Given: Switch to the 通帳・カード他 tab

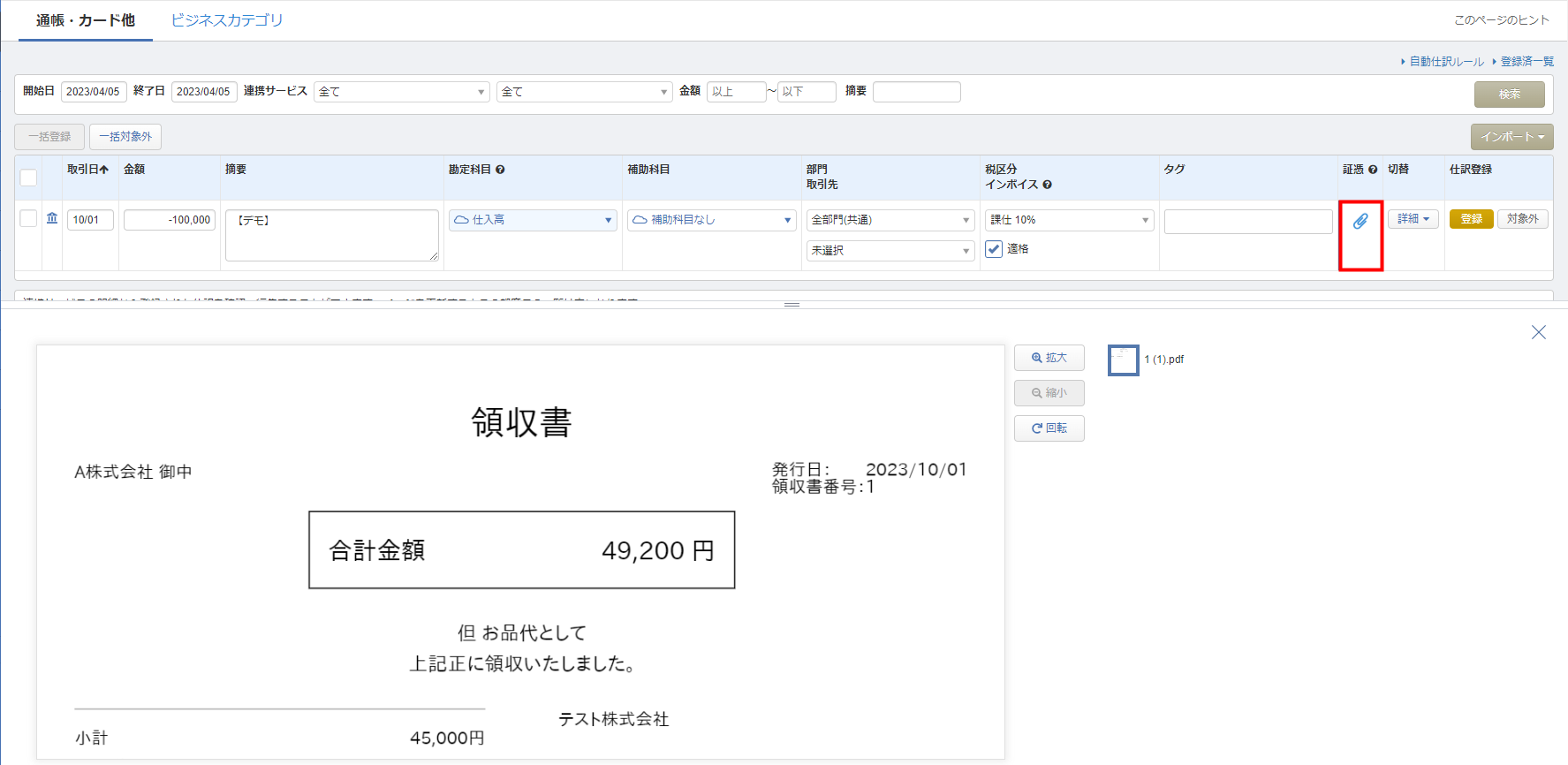Looking at the screenshot, I should [86, 20].
